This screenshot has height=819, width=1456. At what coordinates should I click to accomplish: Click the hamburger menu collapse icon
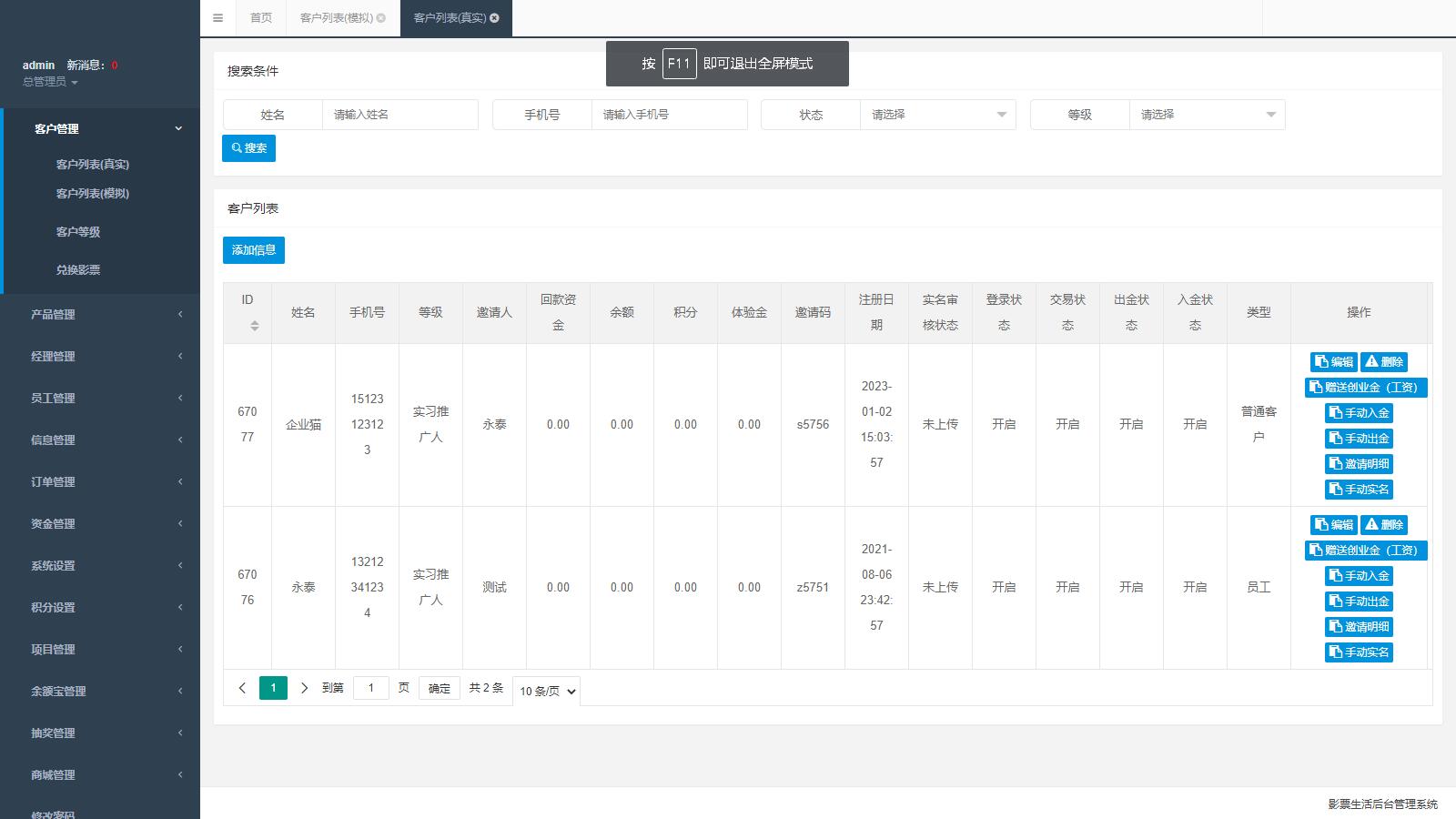tap(217, 18)
